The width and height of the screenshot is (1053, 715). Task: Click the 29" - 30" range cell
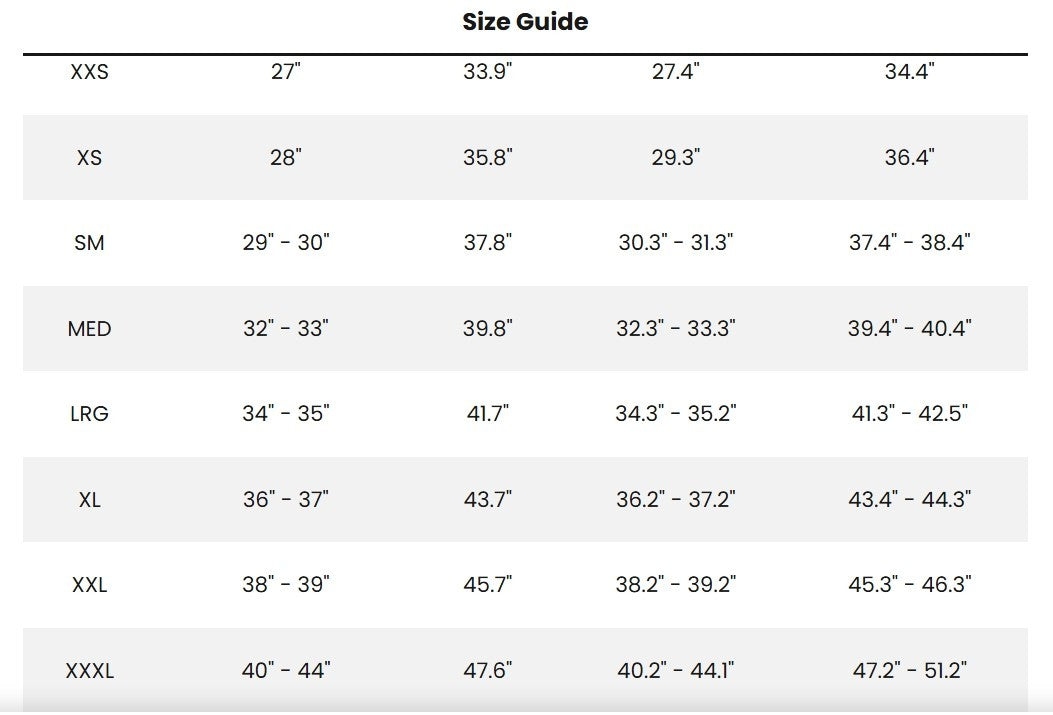pos(286,243)
